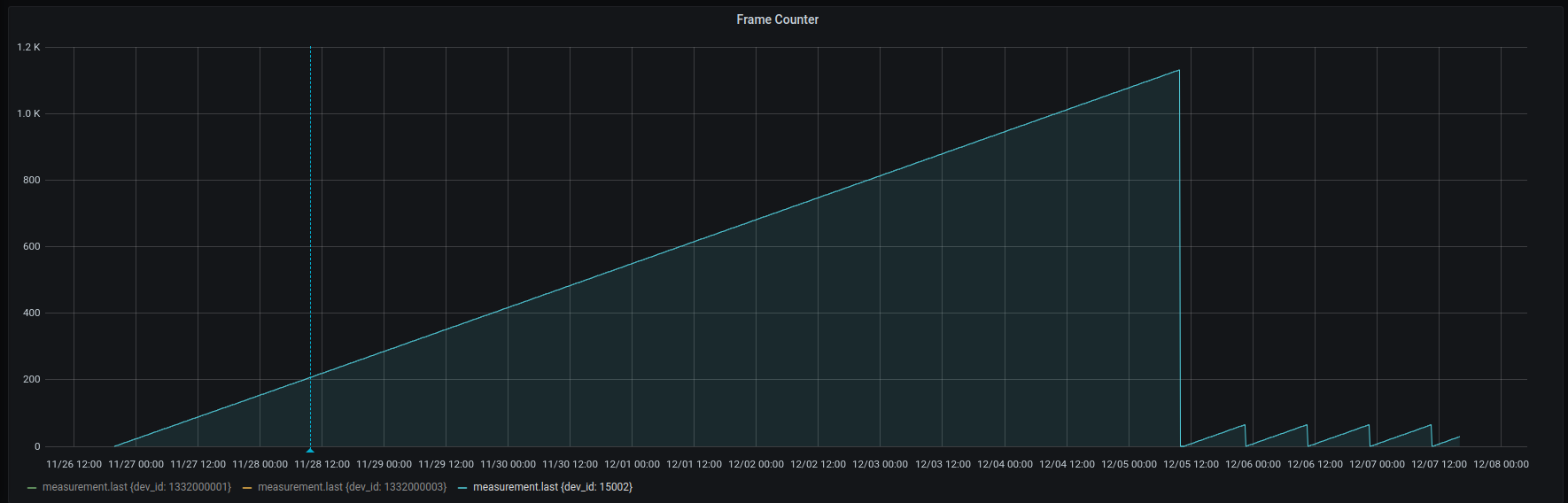
Task: Click the 1.0 K y-axis label
Action: click(x=28, y=113)
